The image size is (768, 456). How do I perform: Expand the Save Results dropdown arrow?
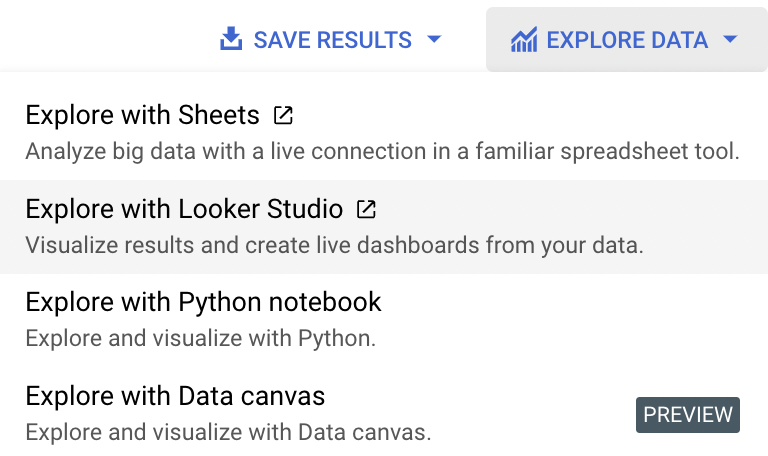click(434, 40)
